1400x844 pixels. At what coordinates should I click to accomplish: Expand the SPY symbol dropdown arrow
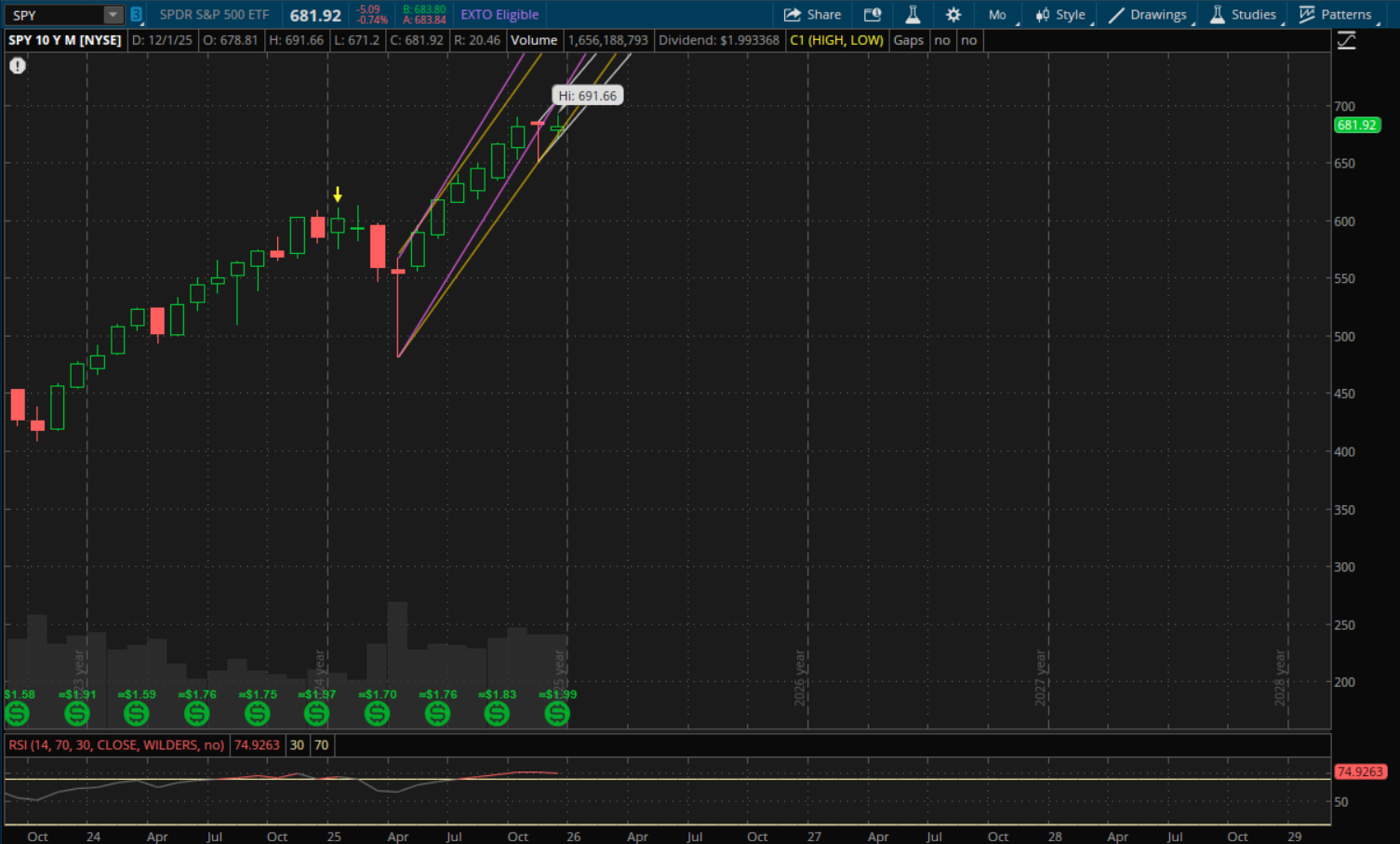pyautogui.click(x=113, y=15)
